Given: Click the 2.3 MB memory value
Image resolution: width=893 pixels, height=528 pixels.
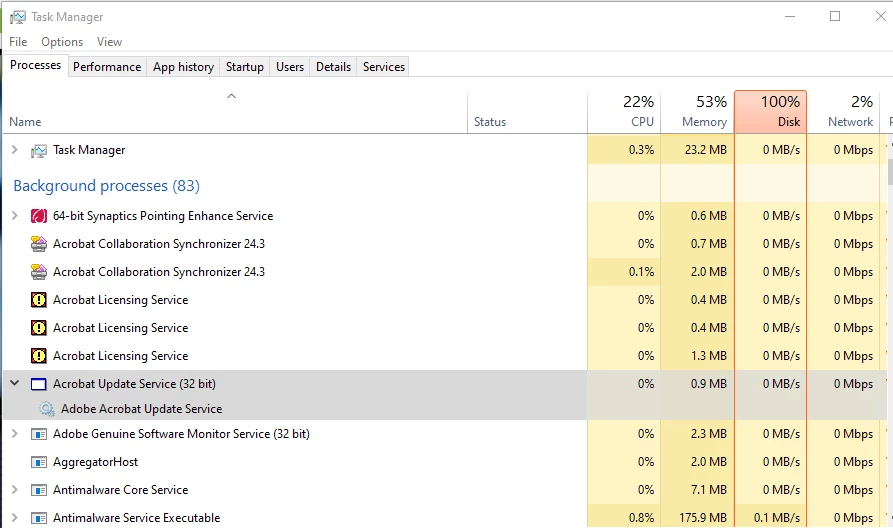Looking at the screenshot, I should [708, 434].
